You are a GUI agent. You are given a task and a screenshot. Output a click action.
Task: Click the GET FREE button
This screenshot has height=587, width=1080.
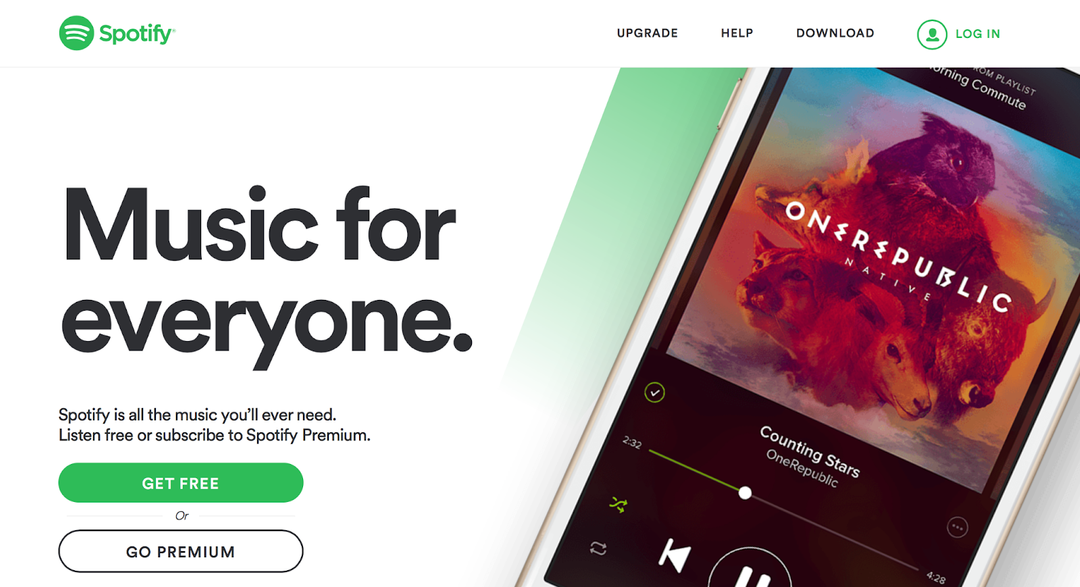tap(180, 483)
